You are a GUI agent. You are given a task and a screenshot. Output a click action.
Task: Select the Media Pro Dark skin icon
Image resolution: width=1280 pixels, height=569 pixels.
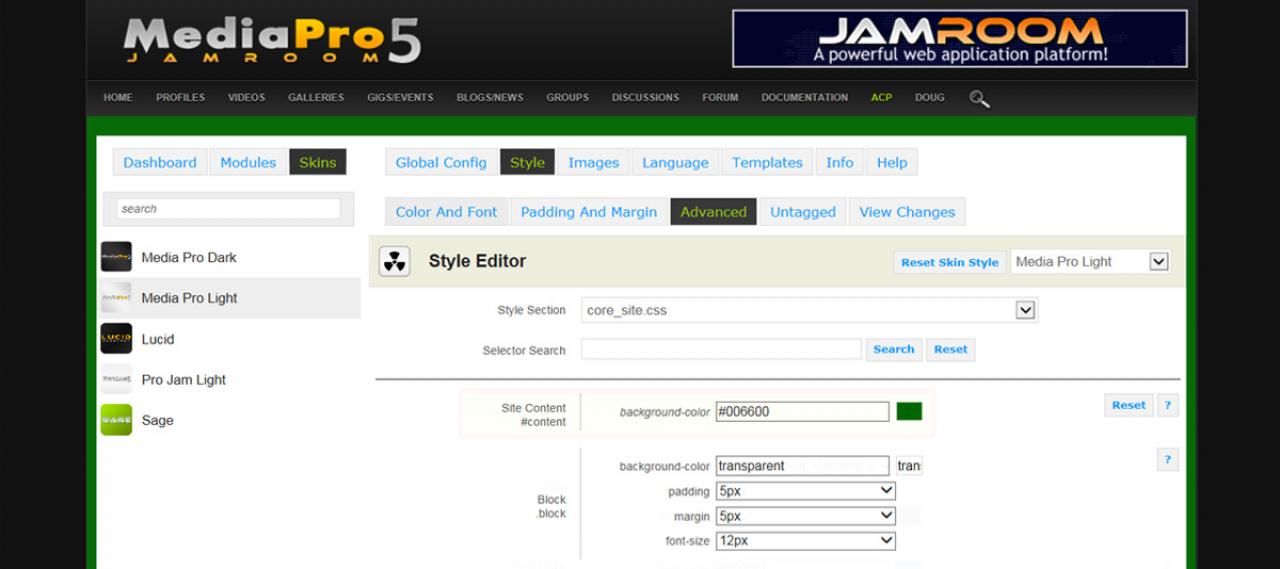tap(116, 257)
